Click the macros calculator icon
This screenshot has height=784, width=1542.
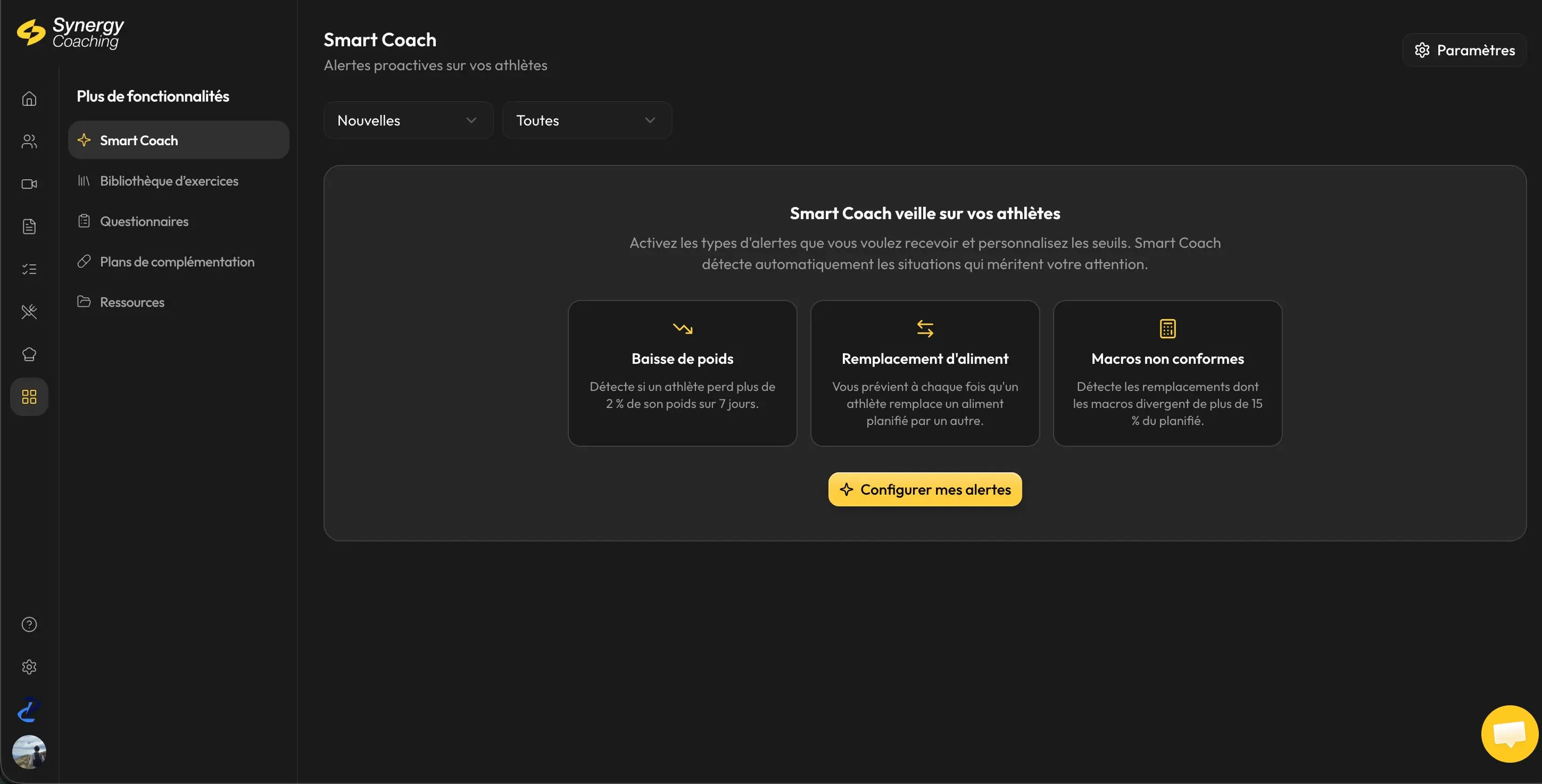click(1167, 329)
